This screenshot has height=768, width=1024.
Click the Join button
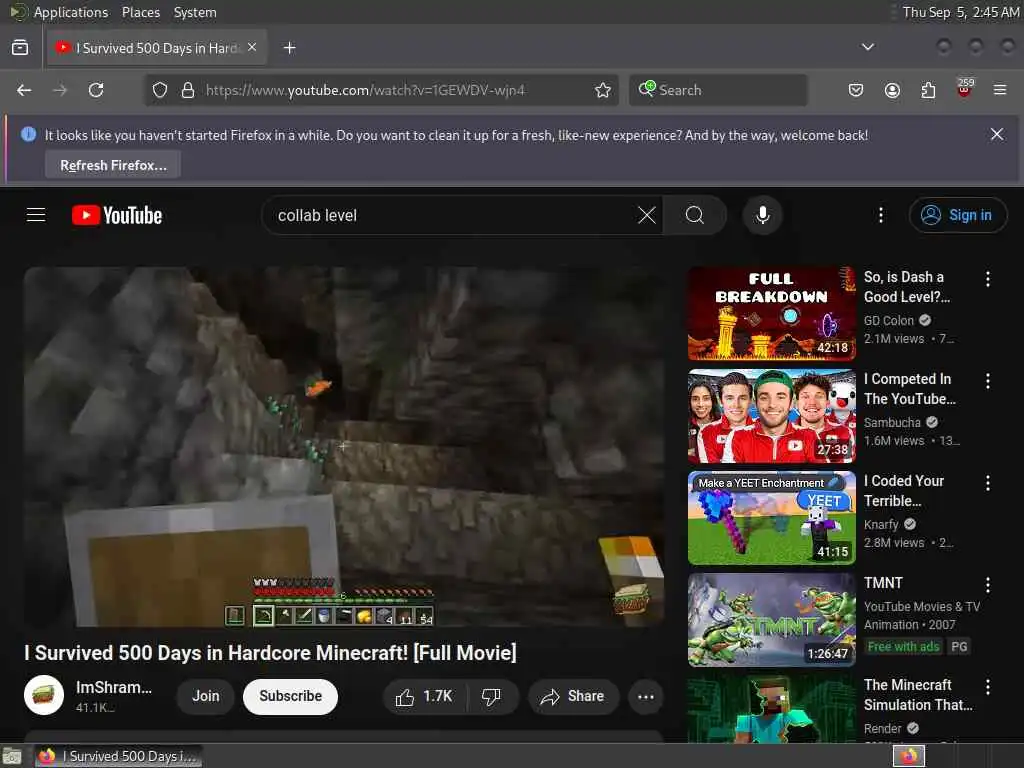(x=206, y=697)
